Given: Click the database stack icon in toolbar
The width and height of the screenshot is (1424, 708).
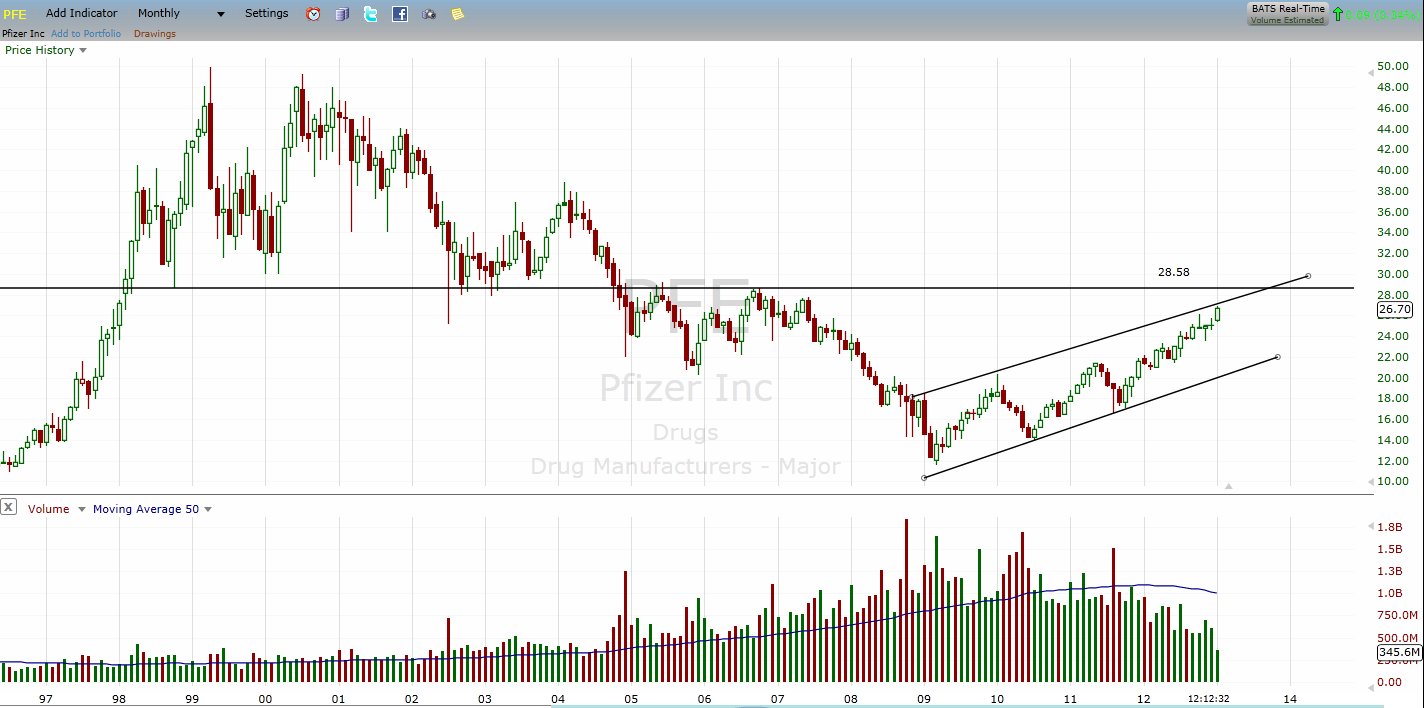Looking at the screenshot, I should tap(342, 14).
